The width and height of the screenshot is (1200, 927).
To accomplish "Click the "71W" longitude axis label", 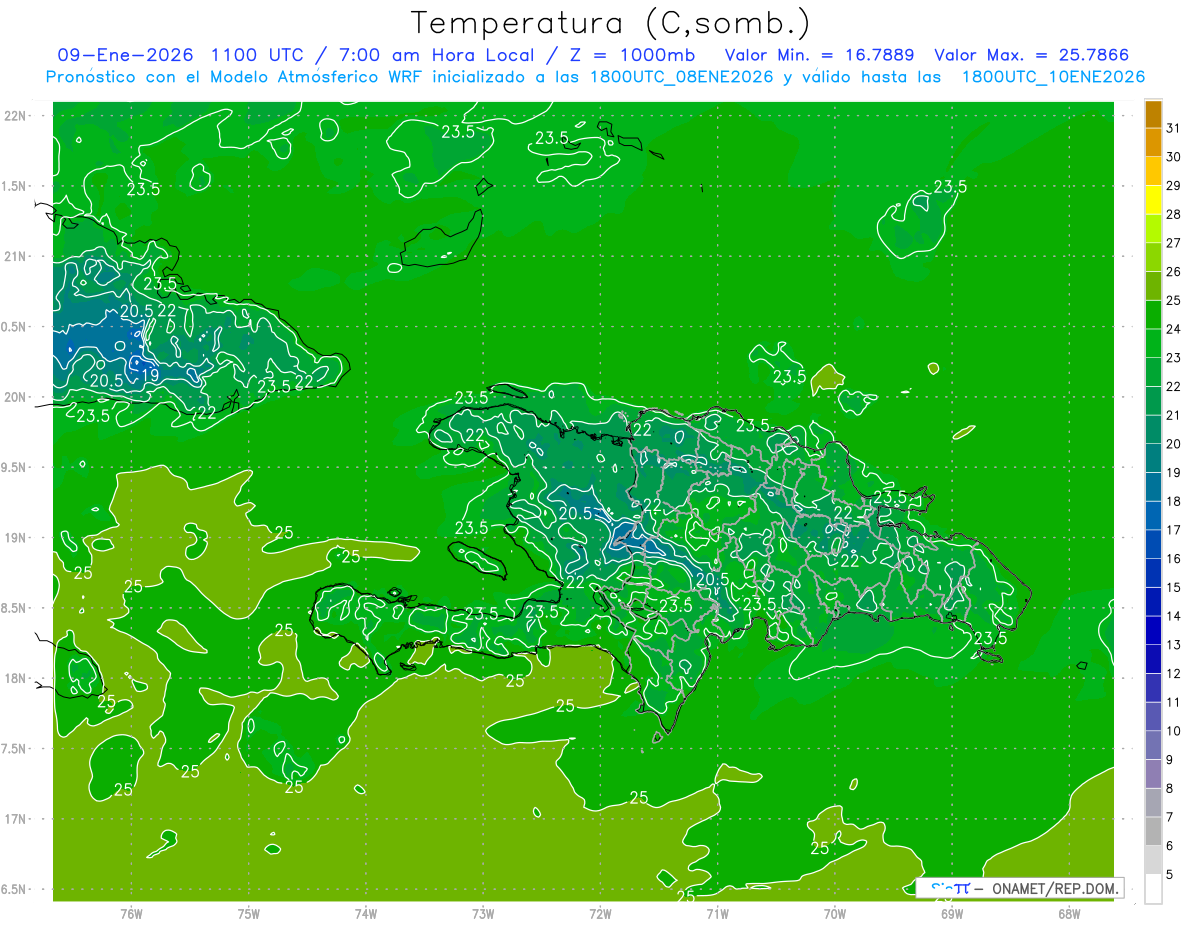I will 717,913.
